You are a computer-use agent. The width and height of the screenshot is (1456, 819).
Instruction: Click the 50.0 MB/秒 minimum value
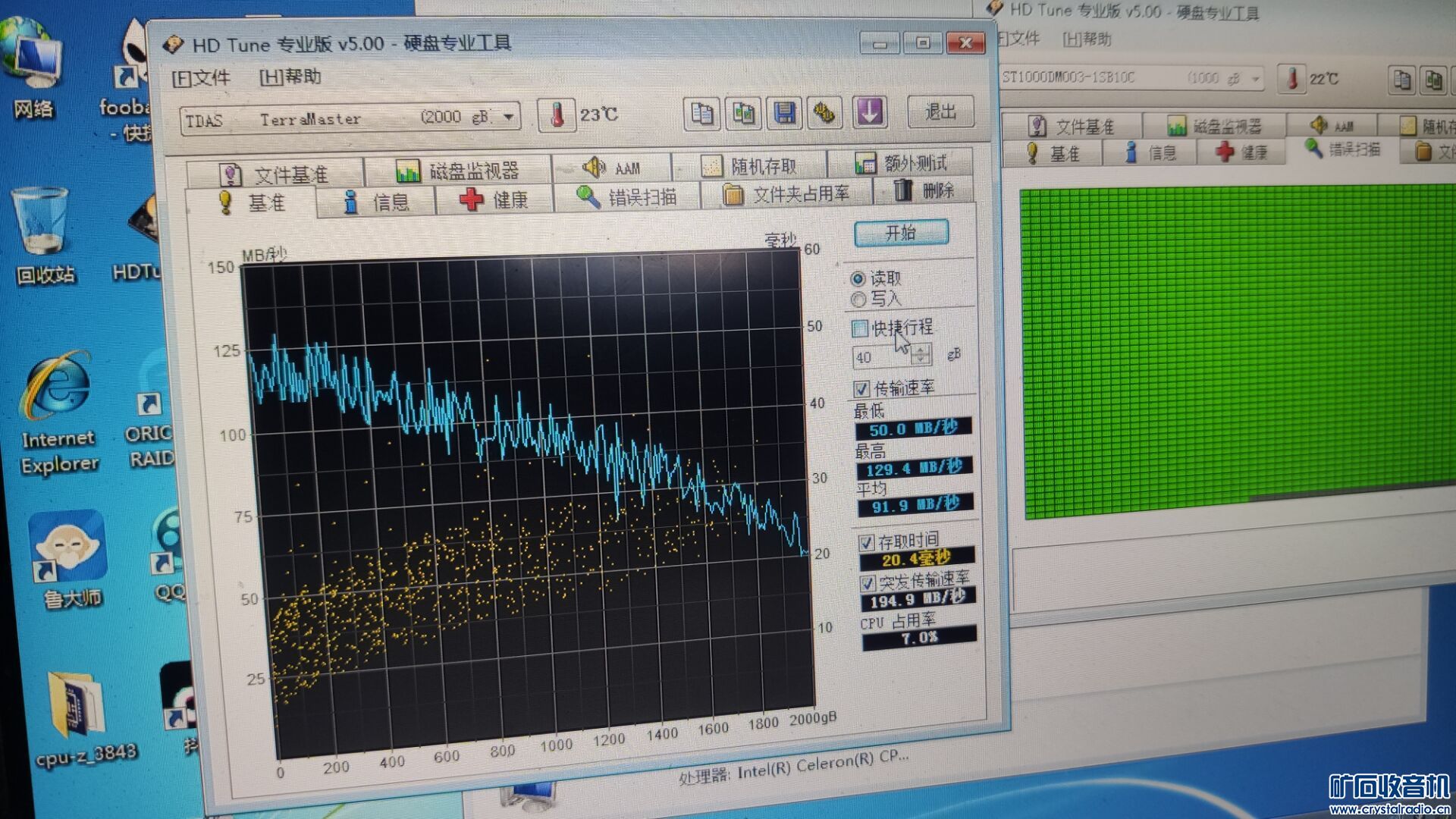coord(913,429)
